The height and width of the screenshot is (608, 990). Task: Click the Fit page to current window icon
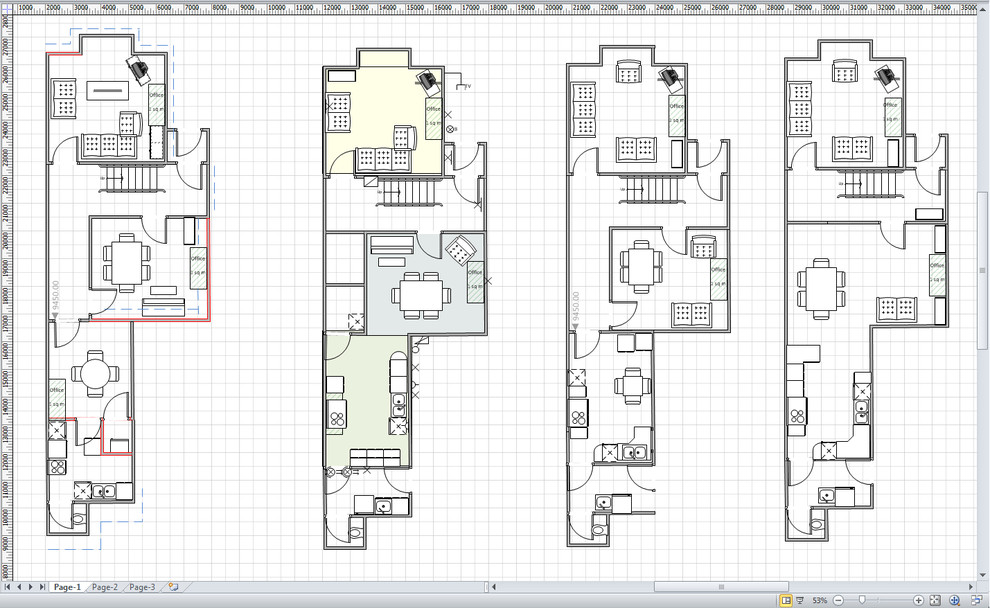pyautogui.click(x=937, y=599)
